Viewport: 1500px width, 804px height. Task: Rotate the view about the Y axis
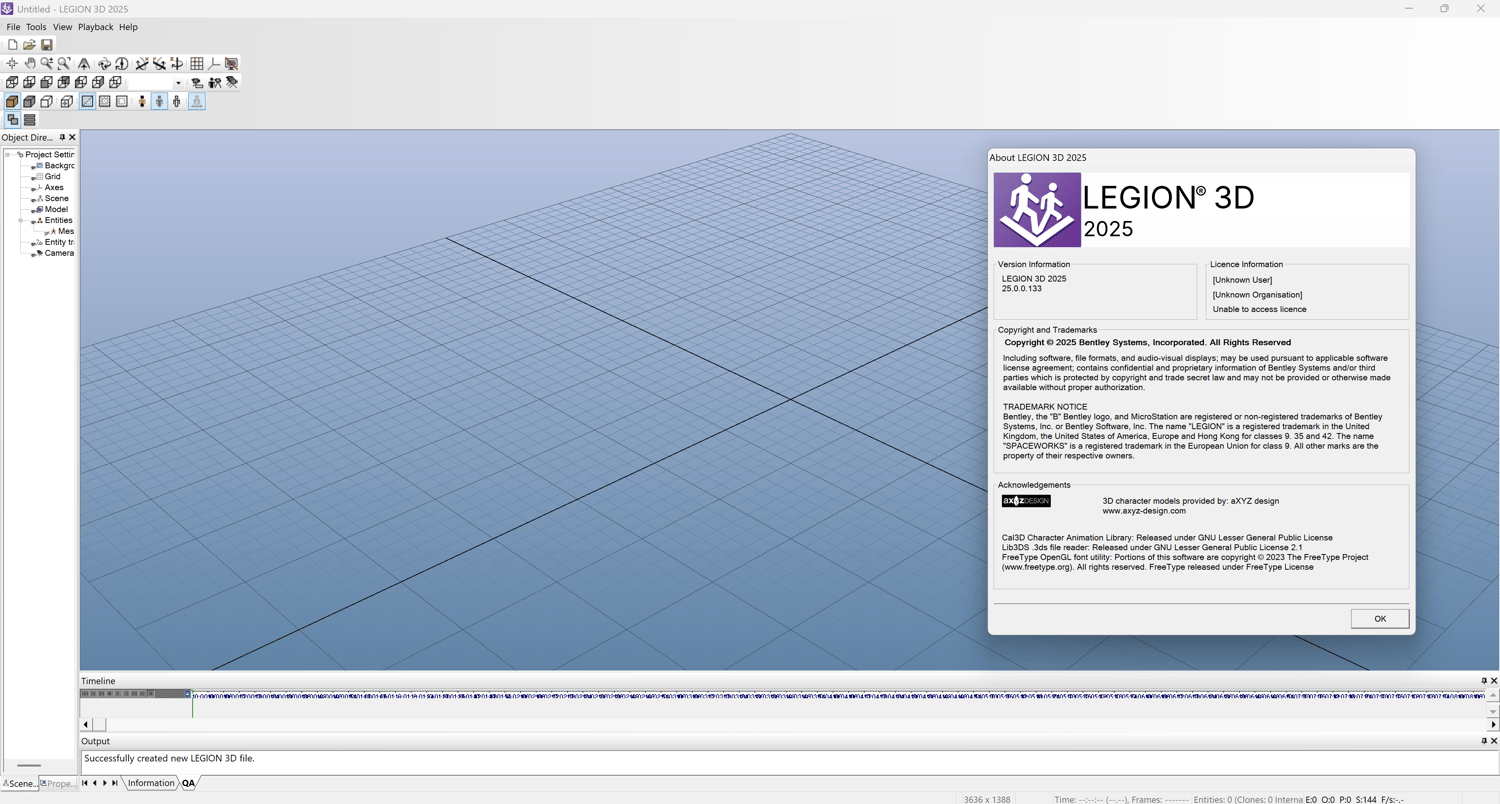159,64
